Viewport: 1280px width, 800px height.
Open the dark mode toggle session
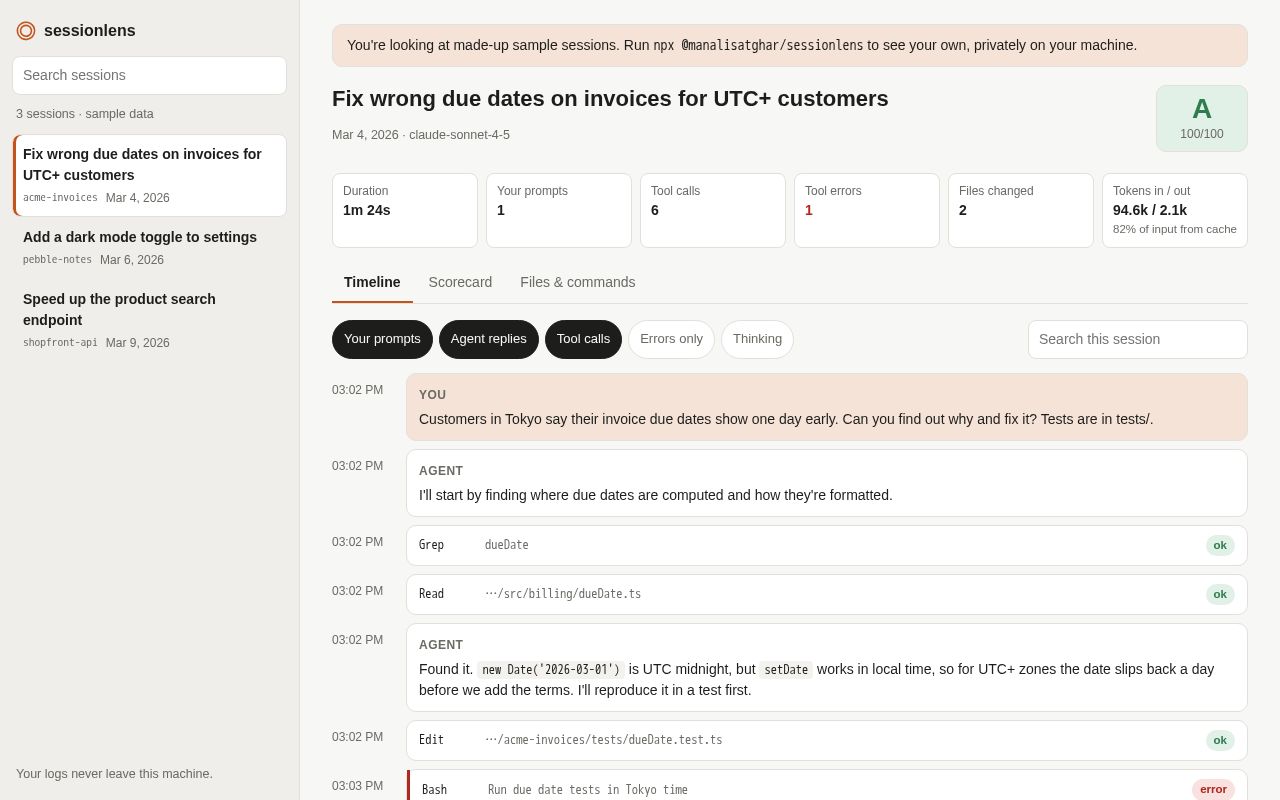(x=149, y=248)
